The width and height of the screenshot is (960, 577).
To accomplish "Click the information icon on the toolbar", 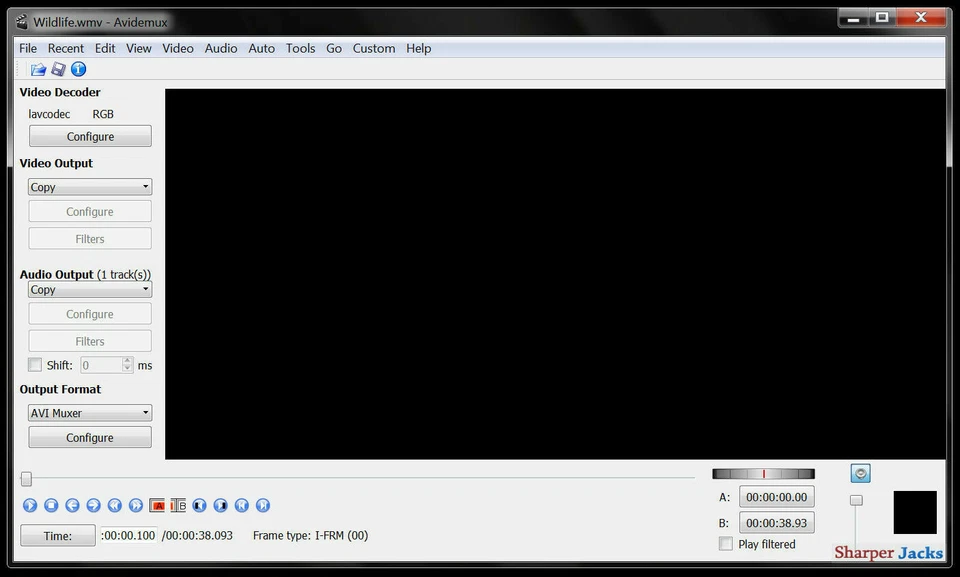I will 78,68.
